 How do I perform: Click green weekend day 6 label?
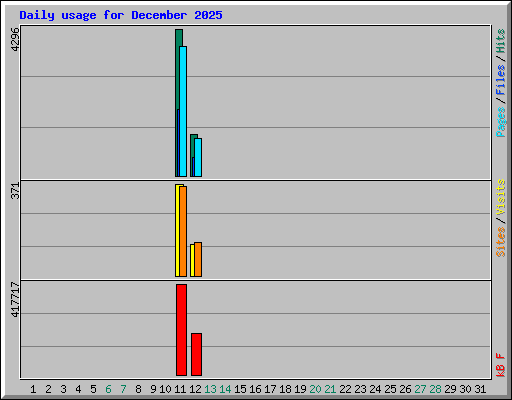coord(108,389)
